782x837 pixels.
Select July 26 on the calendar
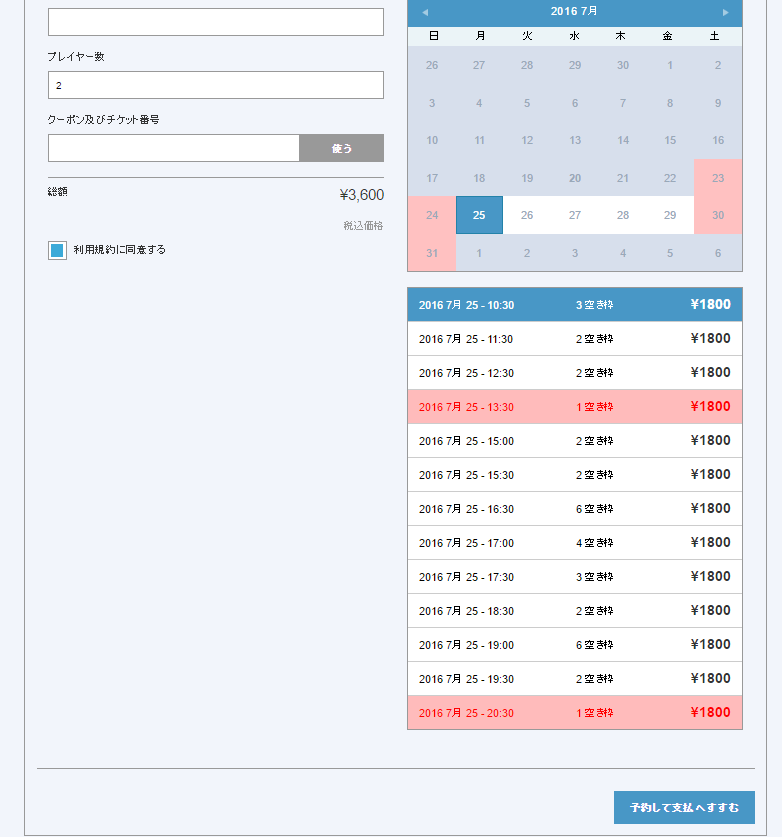(527, 215)
